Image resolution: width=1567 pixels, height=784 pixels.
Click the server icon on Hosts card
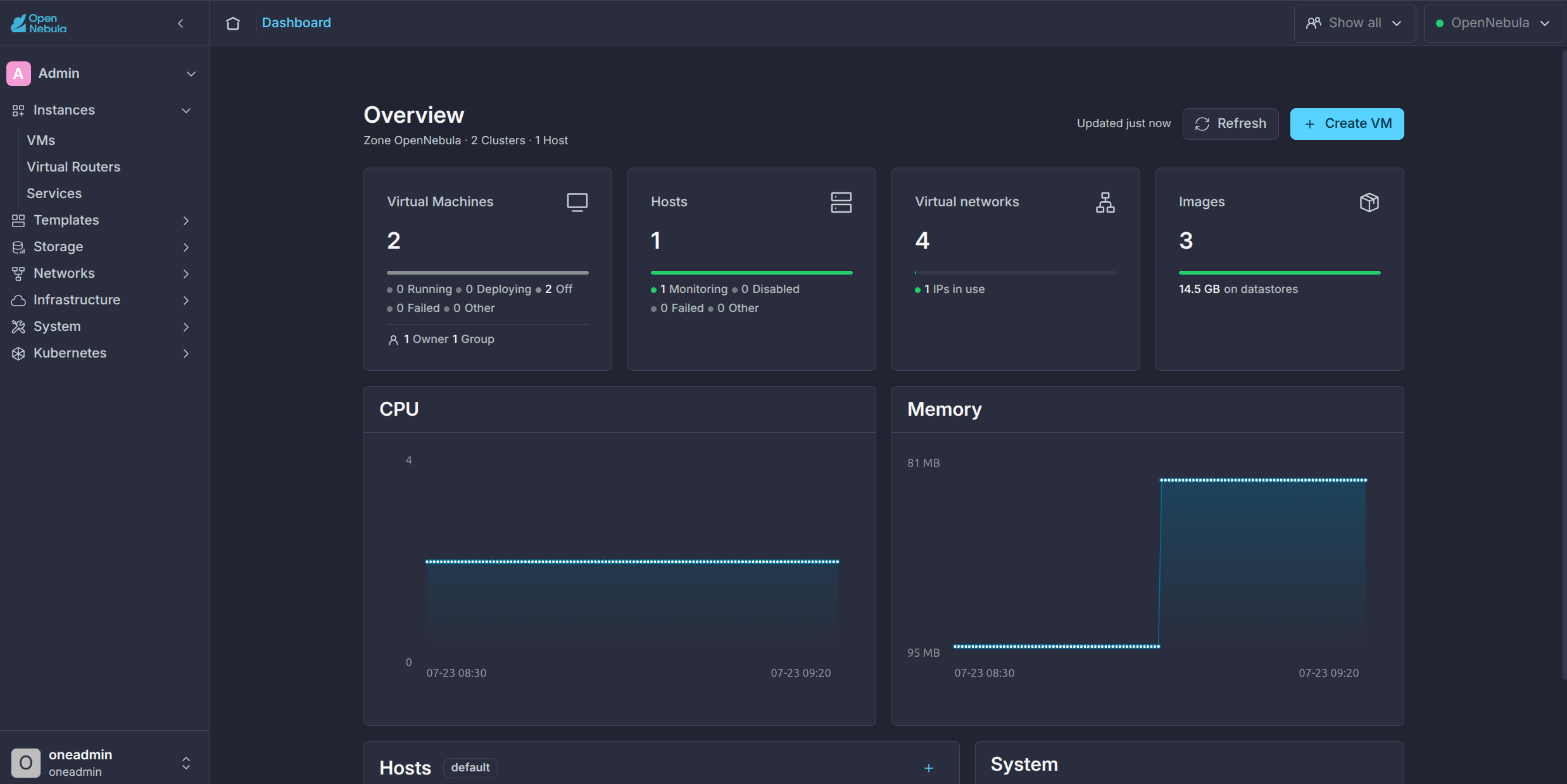841,202
